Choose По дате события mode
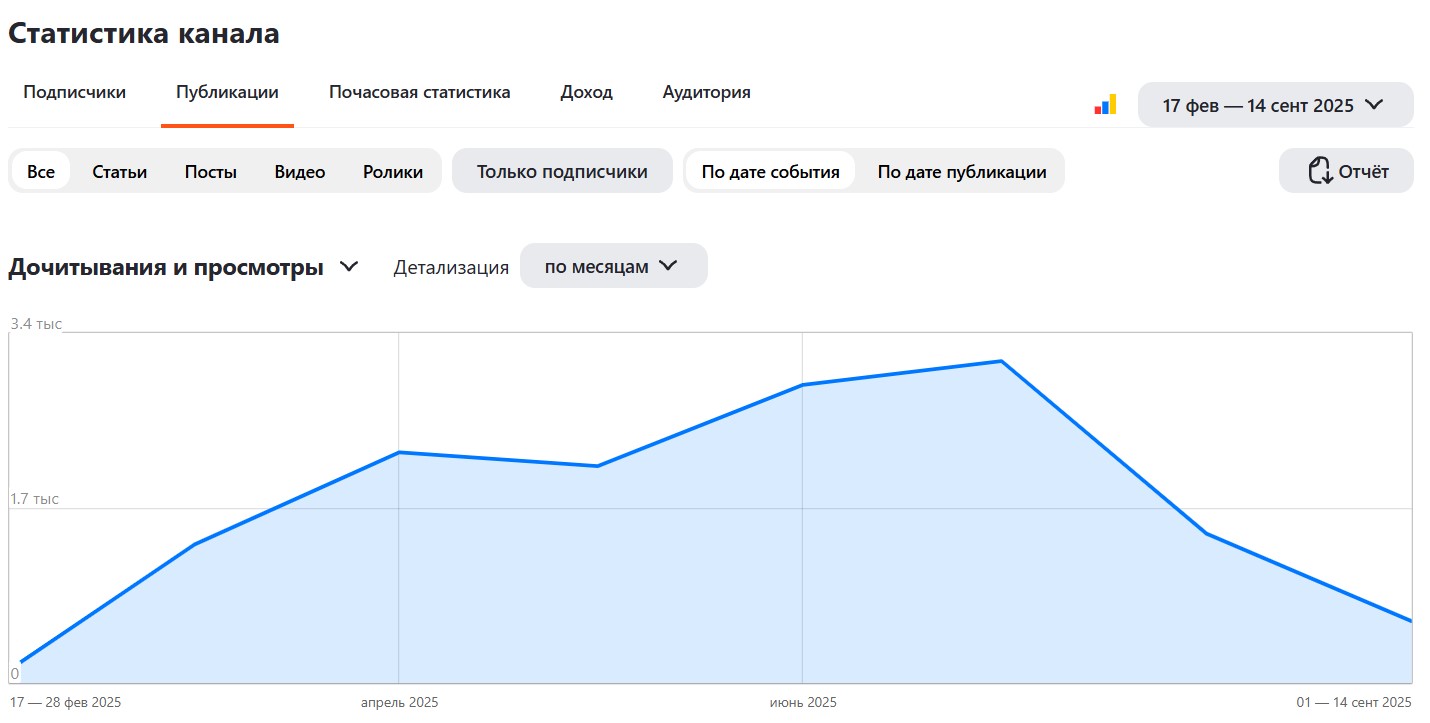Viewport: 1430px width, 723px height. (771, 171)
